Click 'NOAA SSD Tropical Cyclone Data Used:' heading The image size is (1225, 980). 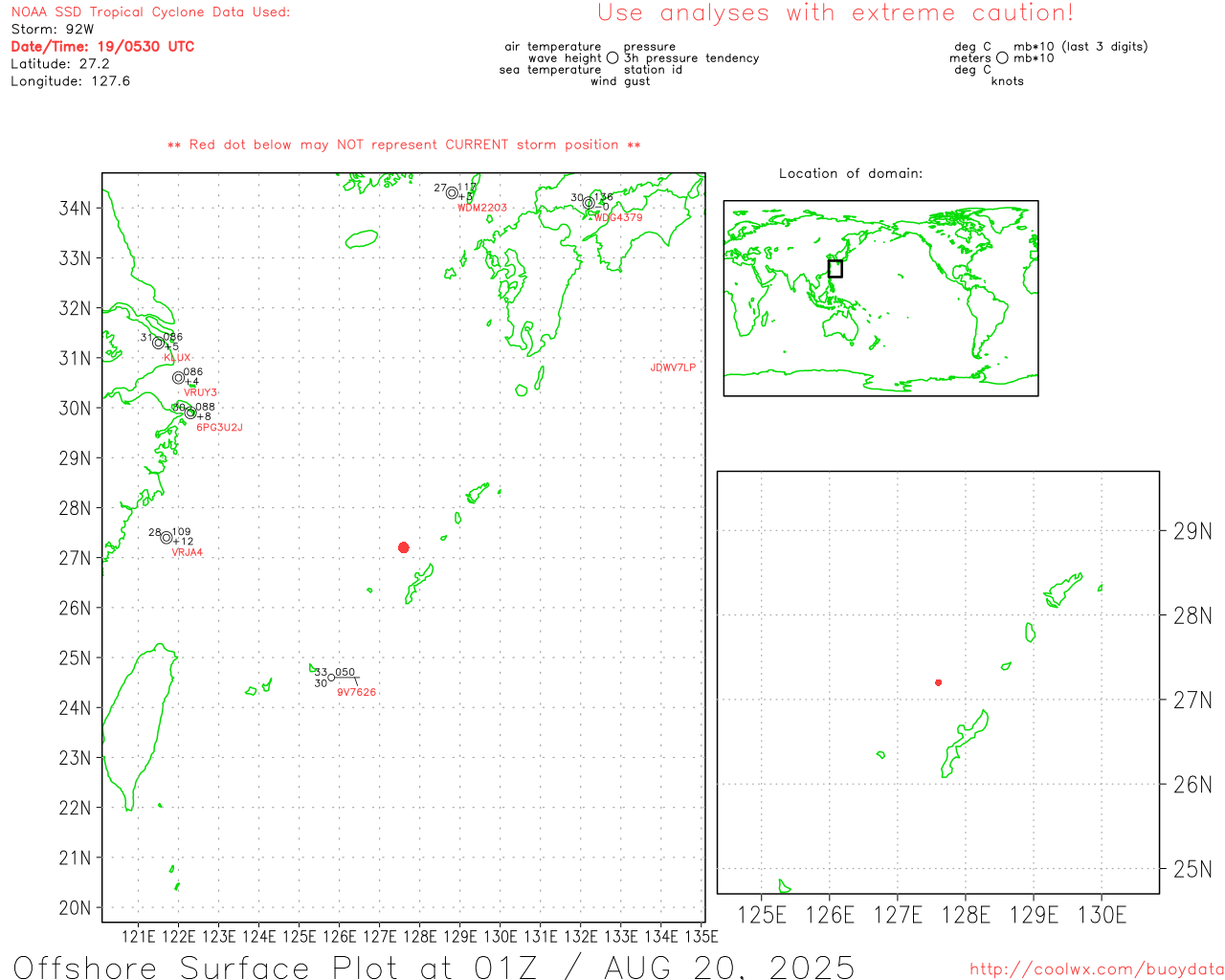[x=150, y=12]
